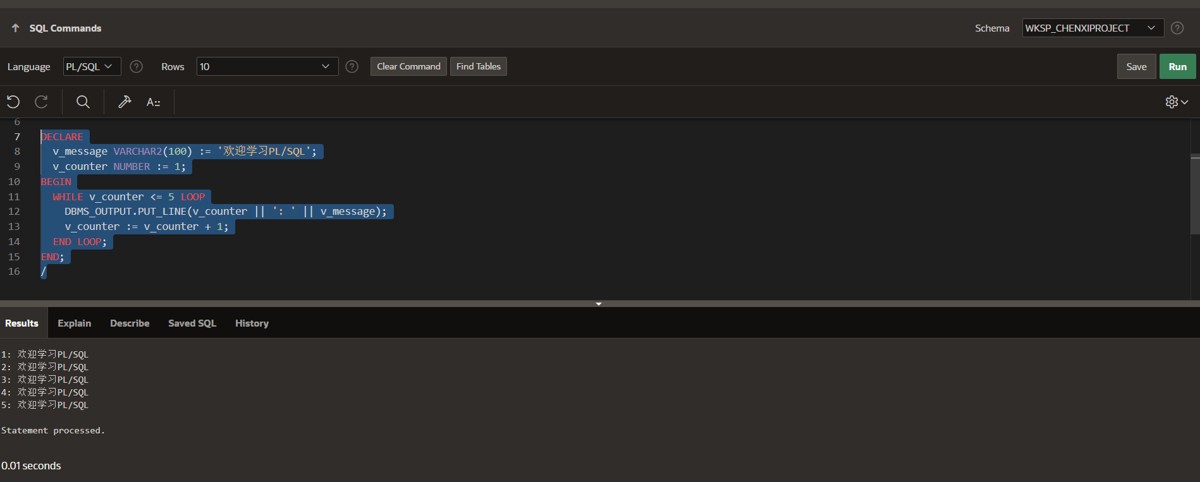This screenshot has width=1200, height=482.
Task: Click the help icon next to Rows
Action: click(352, 67)
